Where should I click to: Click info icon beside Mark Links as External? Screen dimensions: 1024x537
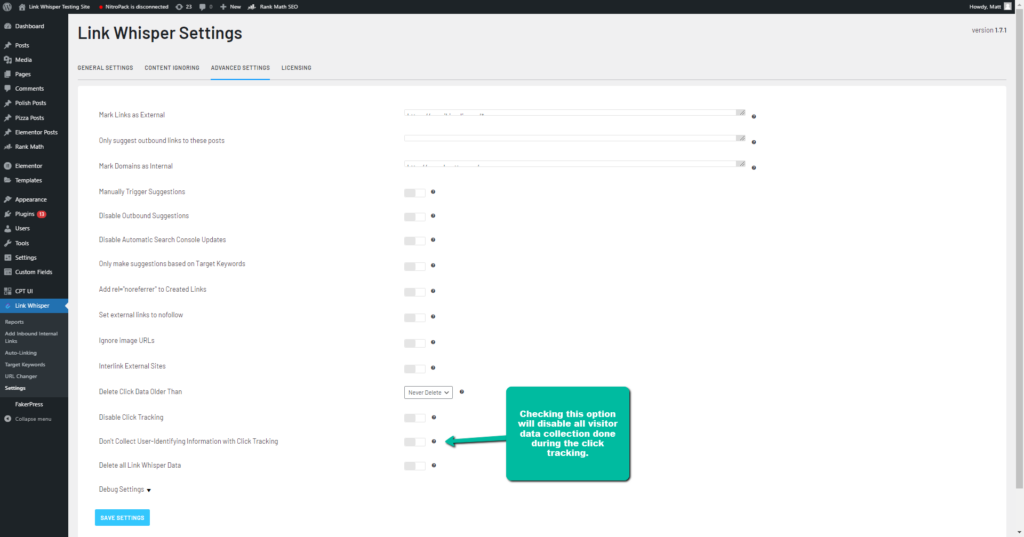click(754, 116)
